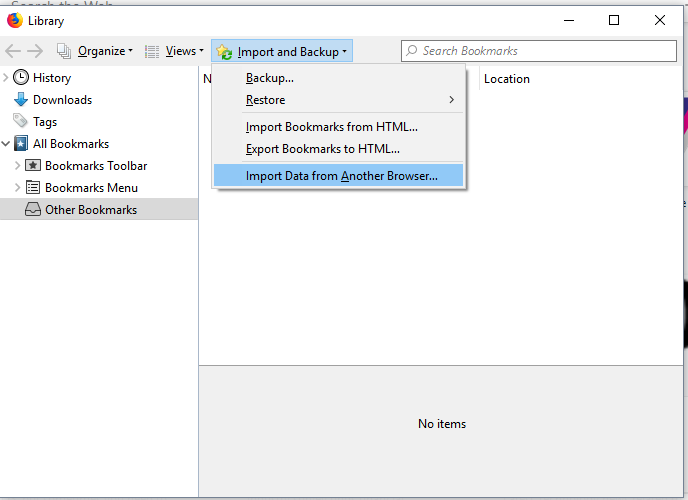
Task: Click the Bookmarks Toolbar star icon
Action: [x=33, y=166]
